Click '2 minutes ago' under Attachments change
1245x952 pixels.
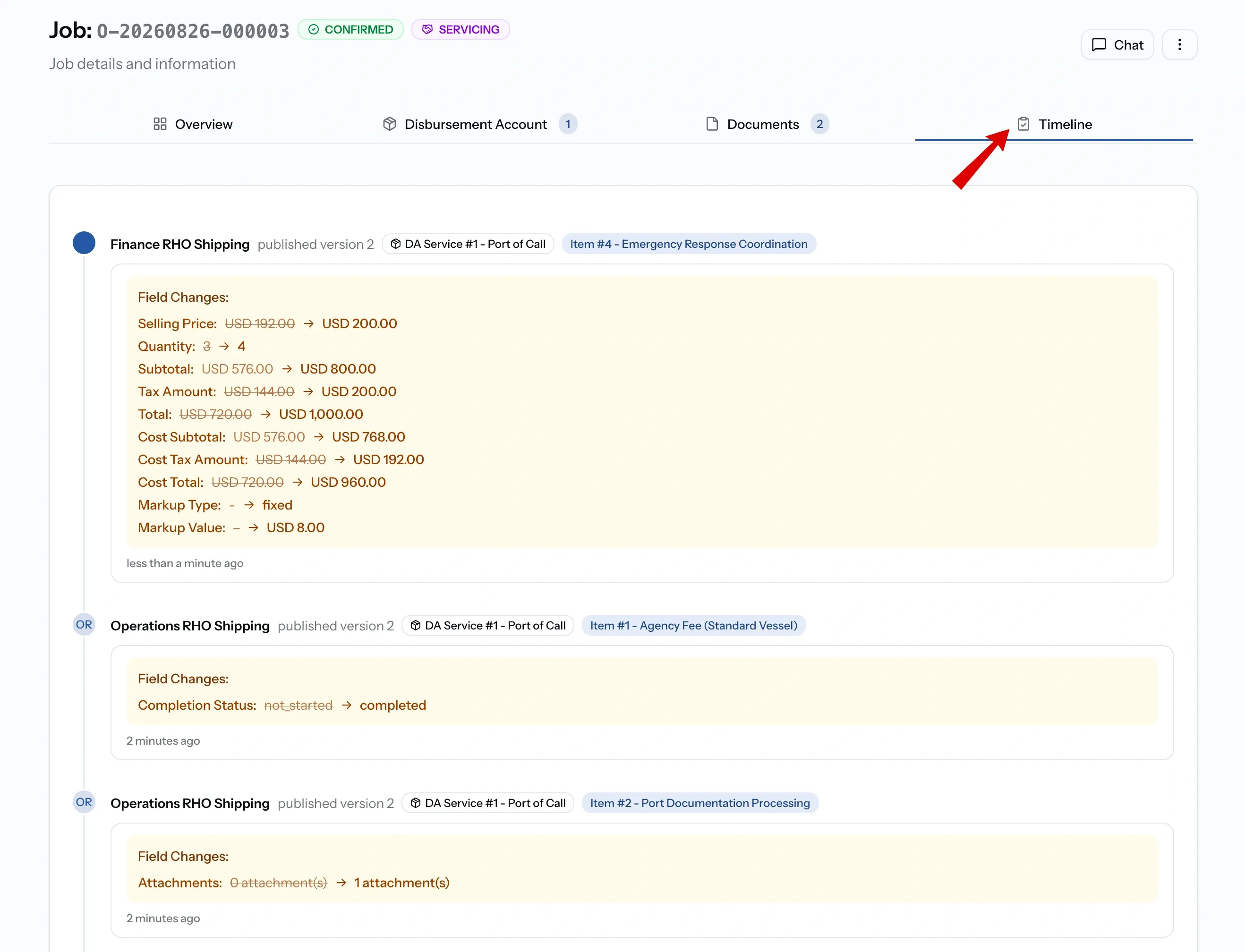click(x=163, y=918)
